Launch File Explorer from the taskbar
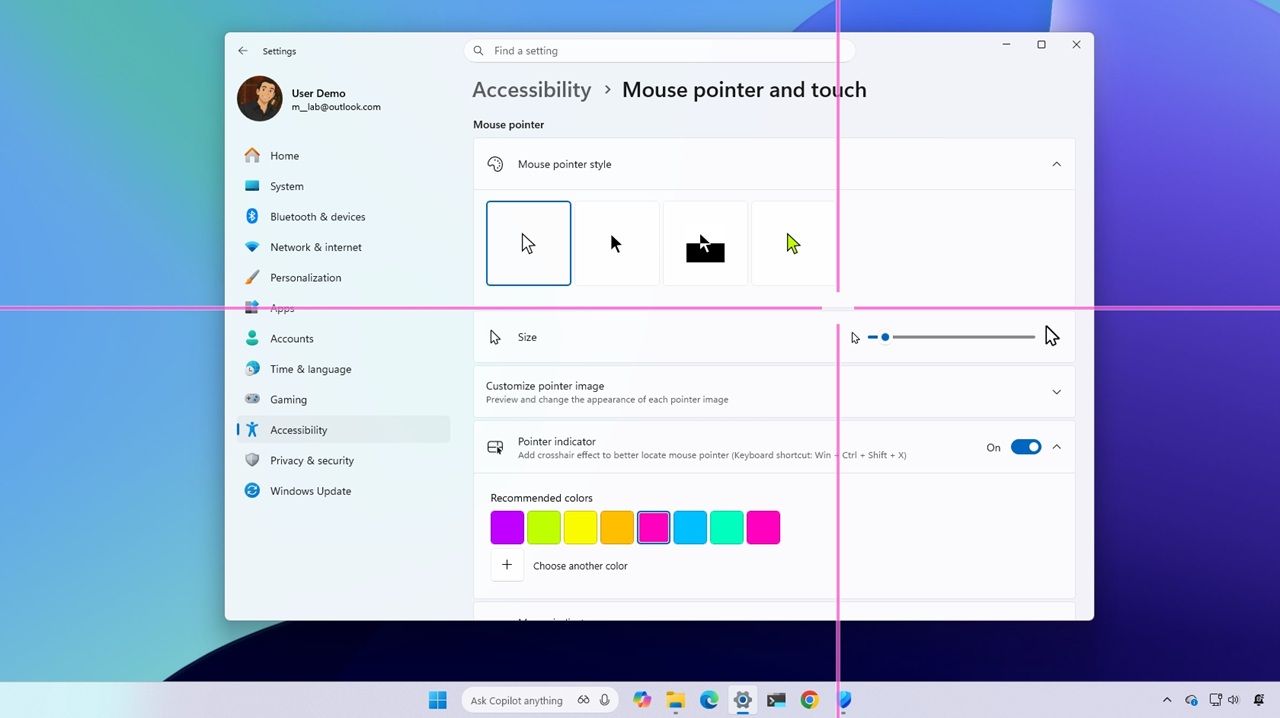1280x718 pixels. click(675, 700)
